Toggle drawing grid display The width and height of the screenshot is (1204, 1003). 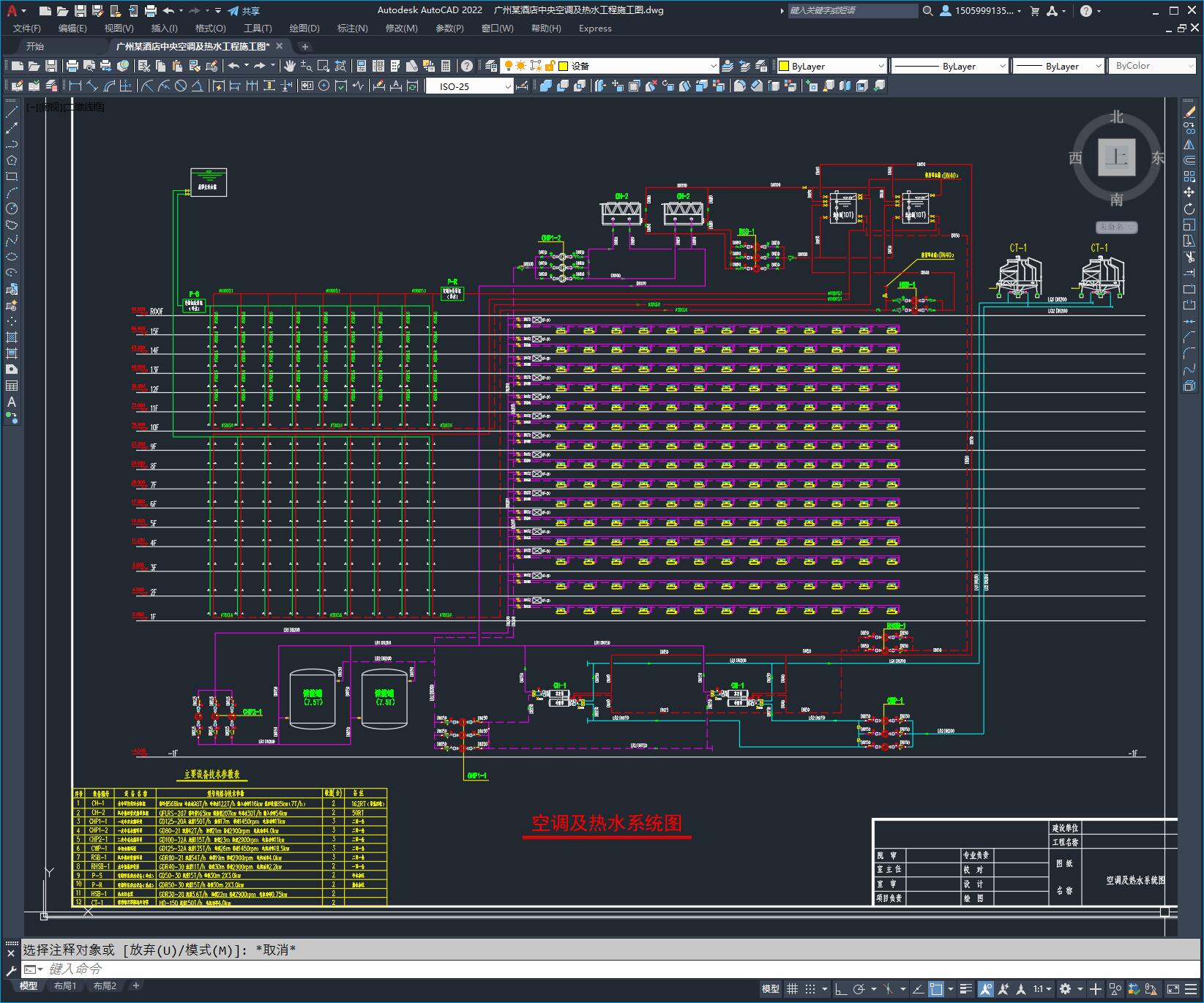792,989
